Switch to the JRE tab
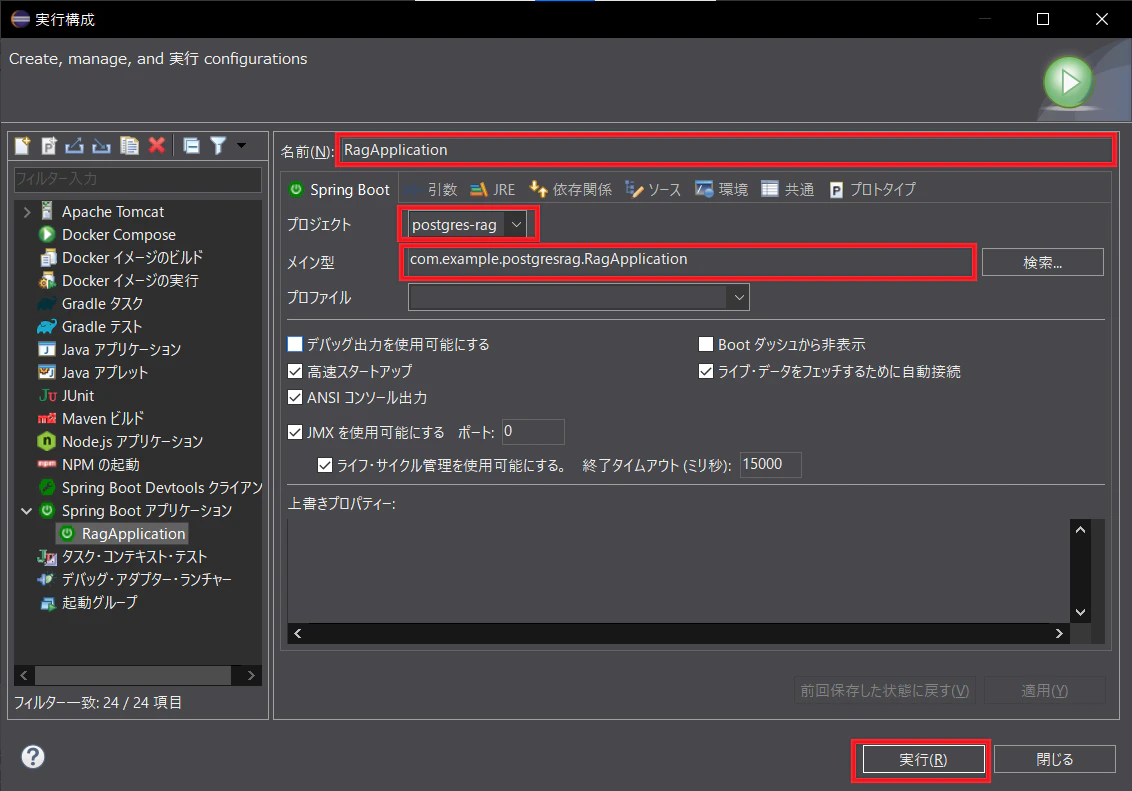 pyautogui.click(x=493, y=190)
